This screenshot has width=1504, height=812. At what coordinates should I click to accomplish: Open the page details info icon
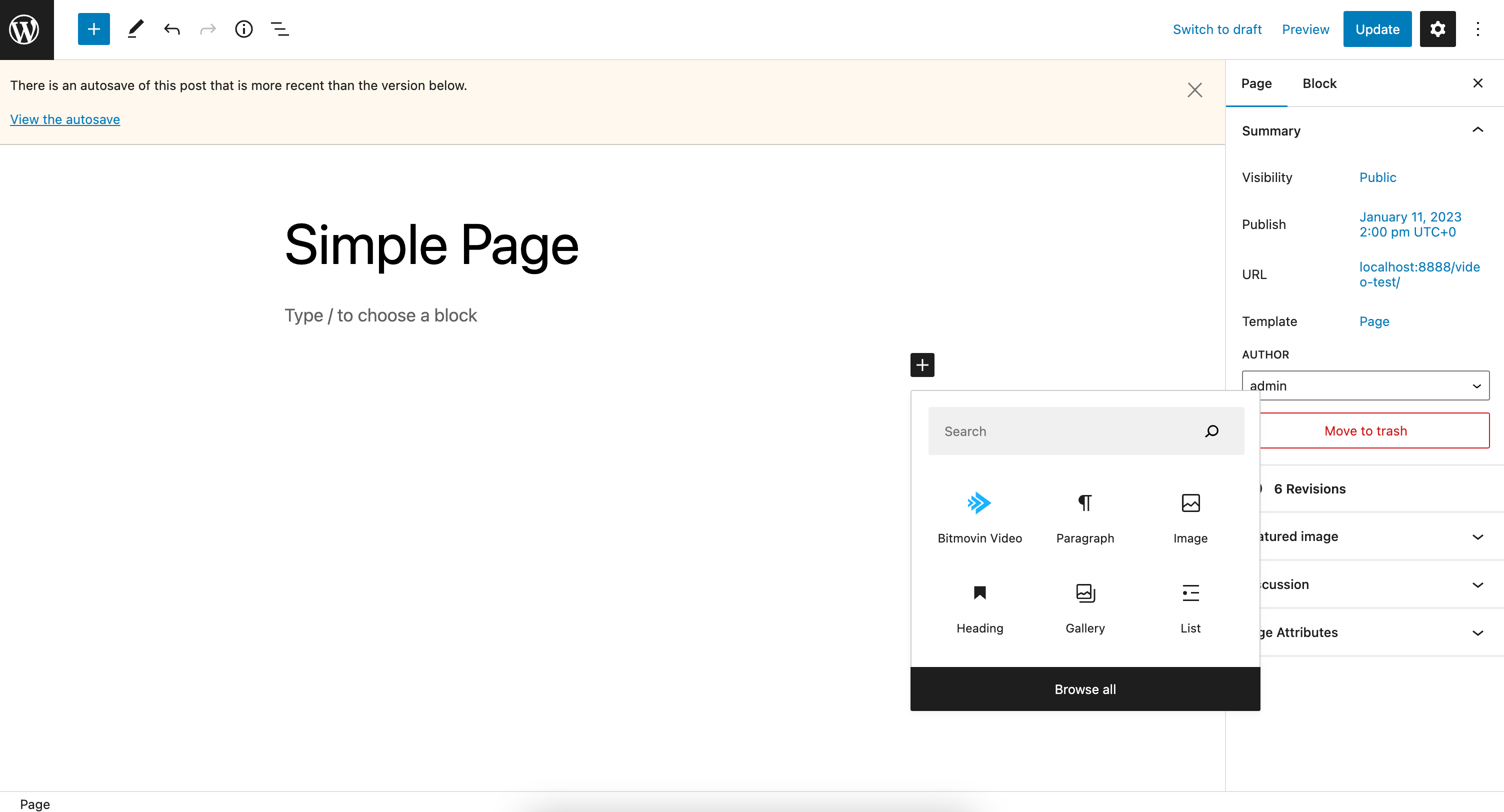tap(243, 29)
